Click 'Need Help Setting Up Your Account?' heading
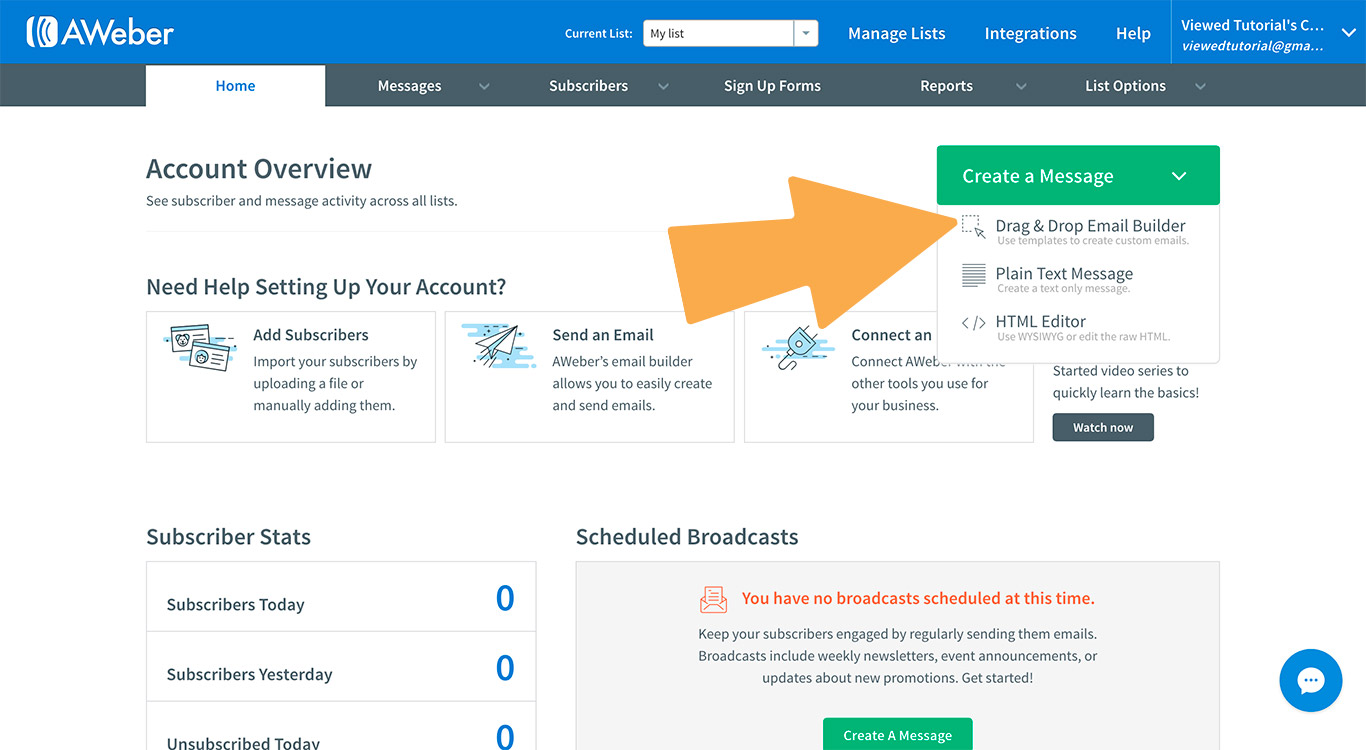Screen dimensions: 1366x750 [x=326, y=287]
